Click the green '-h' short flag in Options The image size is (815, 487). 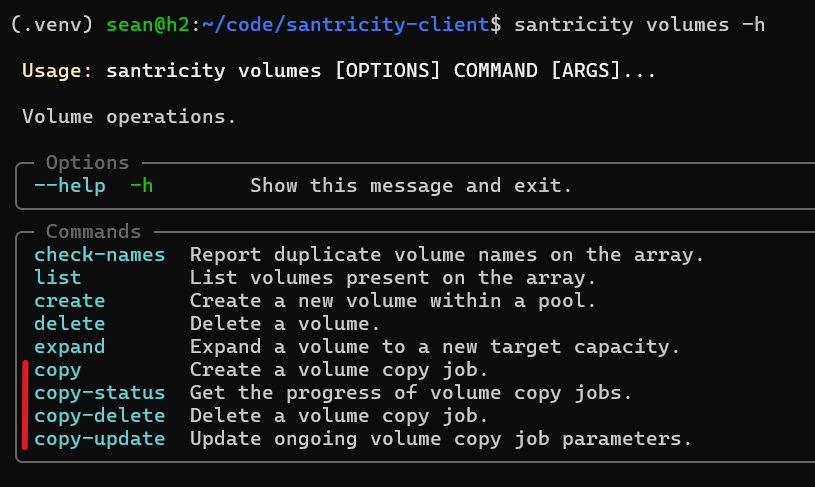point(141,186)
